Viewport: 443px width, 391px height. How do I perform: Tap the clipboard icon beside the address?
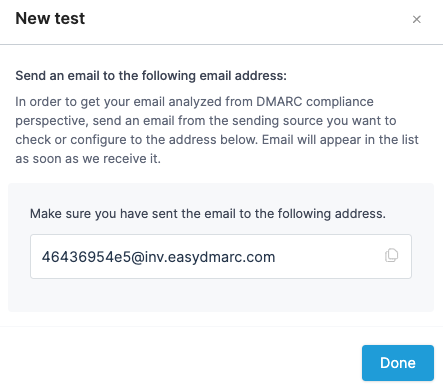[x=391, y=255]
